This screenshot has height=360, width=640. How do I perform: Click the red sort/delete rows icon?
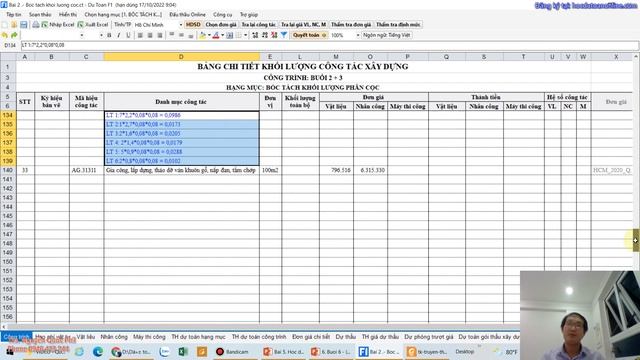tap(274, 36)
